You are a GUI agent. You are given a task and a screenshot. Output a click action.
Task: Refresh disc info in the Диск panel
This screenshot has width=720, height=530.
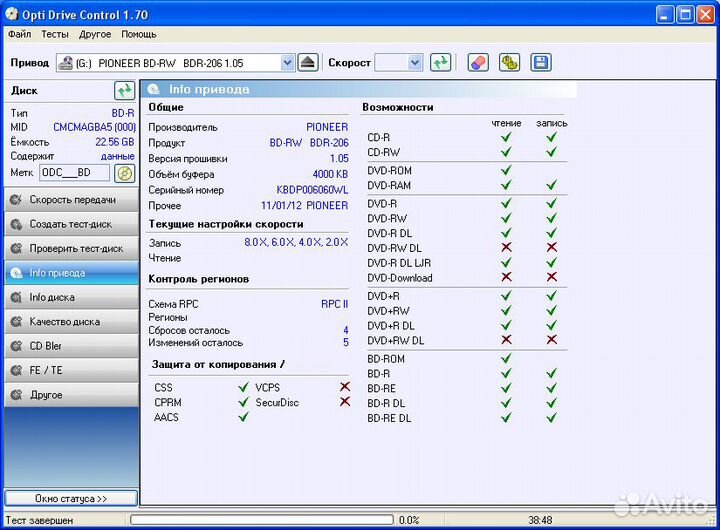[124, 91]
